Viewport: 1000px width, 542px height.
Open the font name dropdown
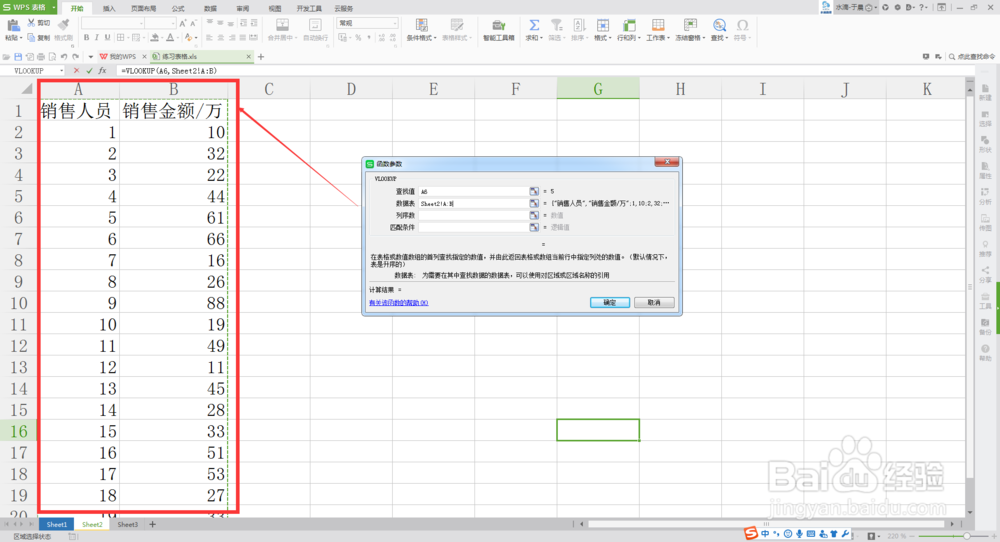click(141, 23)
